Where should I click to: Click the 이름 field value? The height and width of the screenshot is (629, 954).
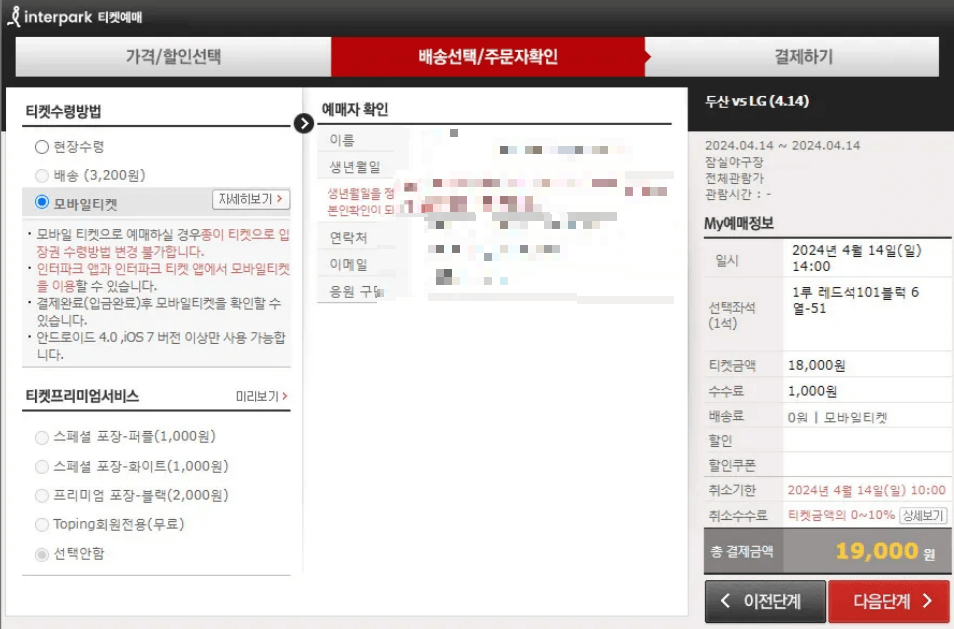pos(535,141)
